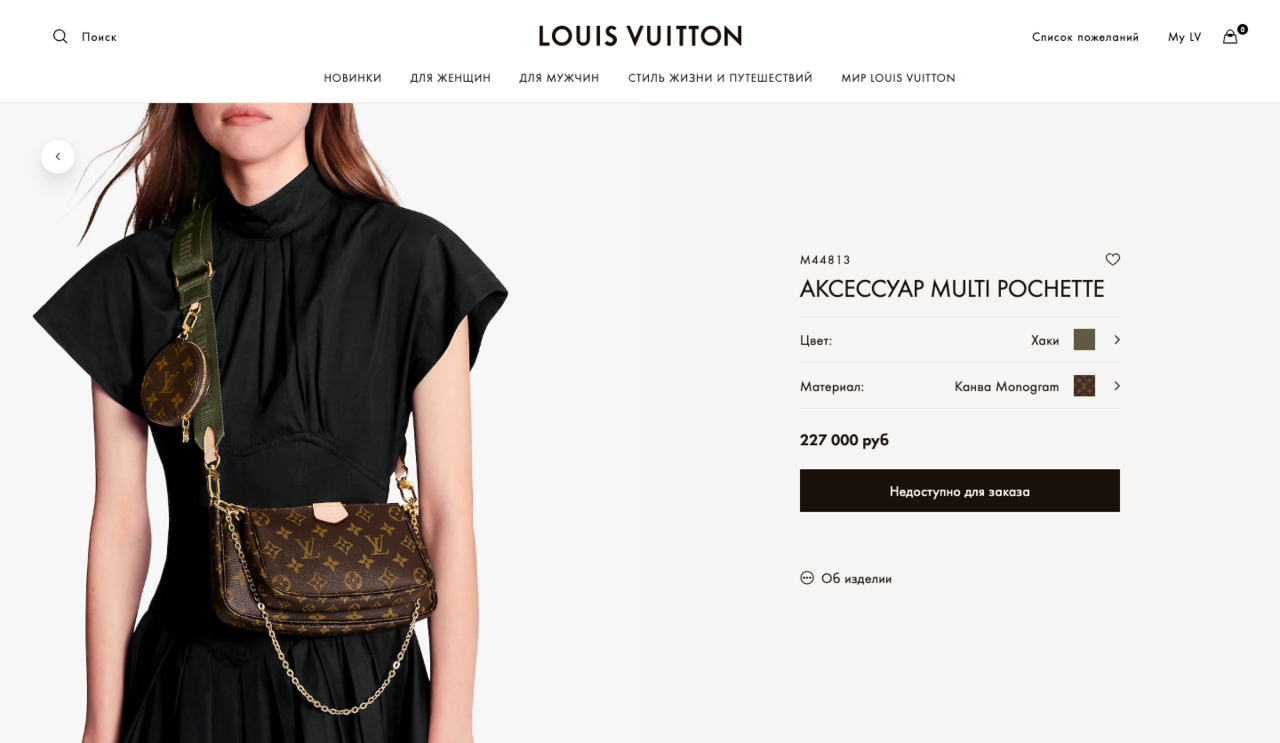
Task: Click the previous image arrow button
Action: tap(58, 156)
